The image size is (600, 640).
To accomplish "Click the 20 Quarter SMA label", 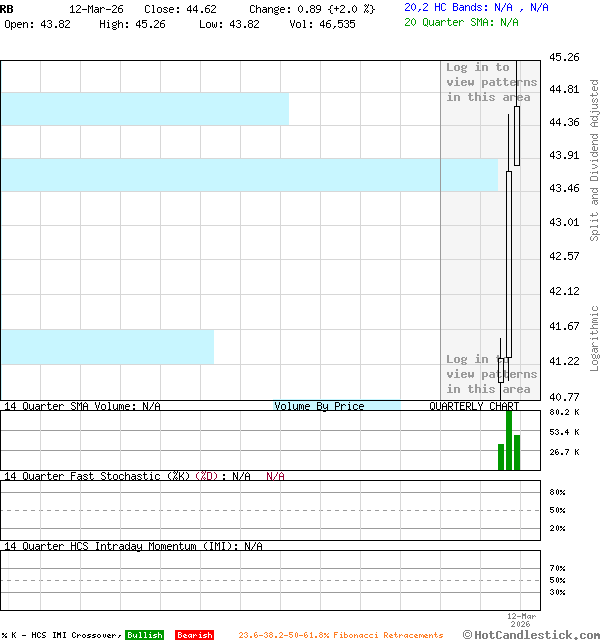I will [x=461, y=21].
